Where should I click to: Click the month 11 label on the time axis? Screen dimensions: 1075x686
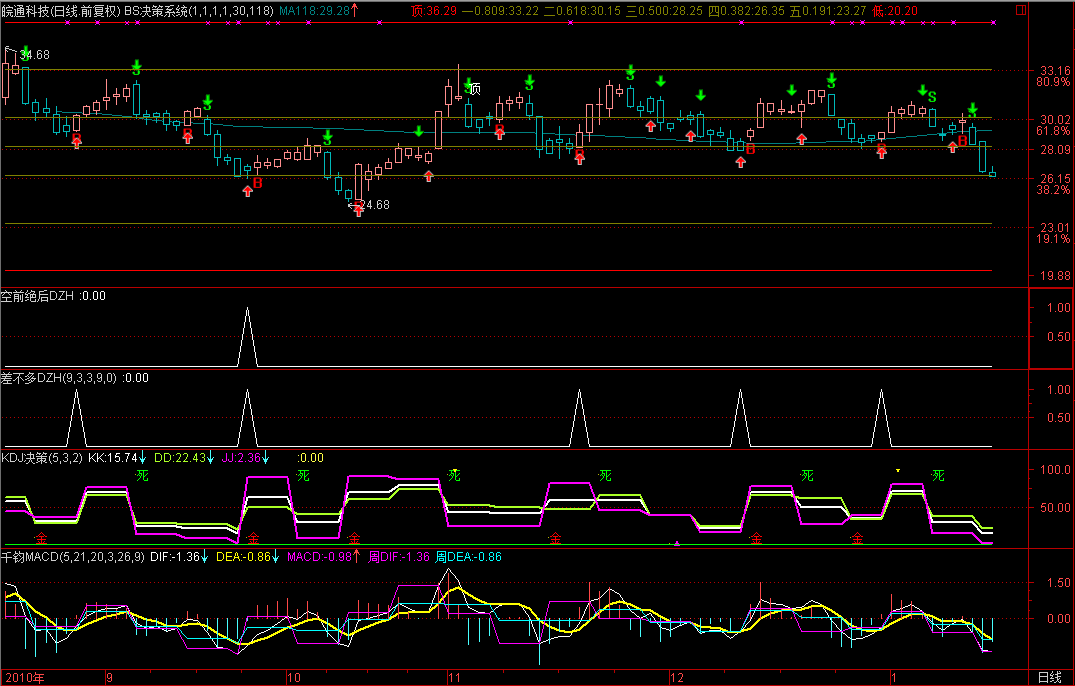pyautogui.click(x=454, y=677)
